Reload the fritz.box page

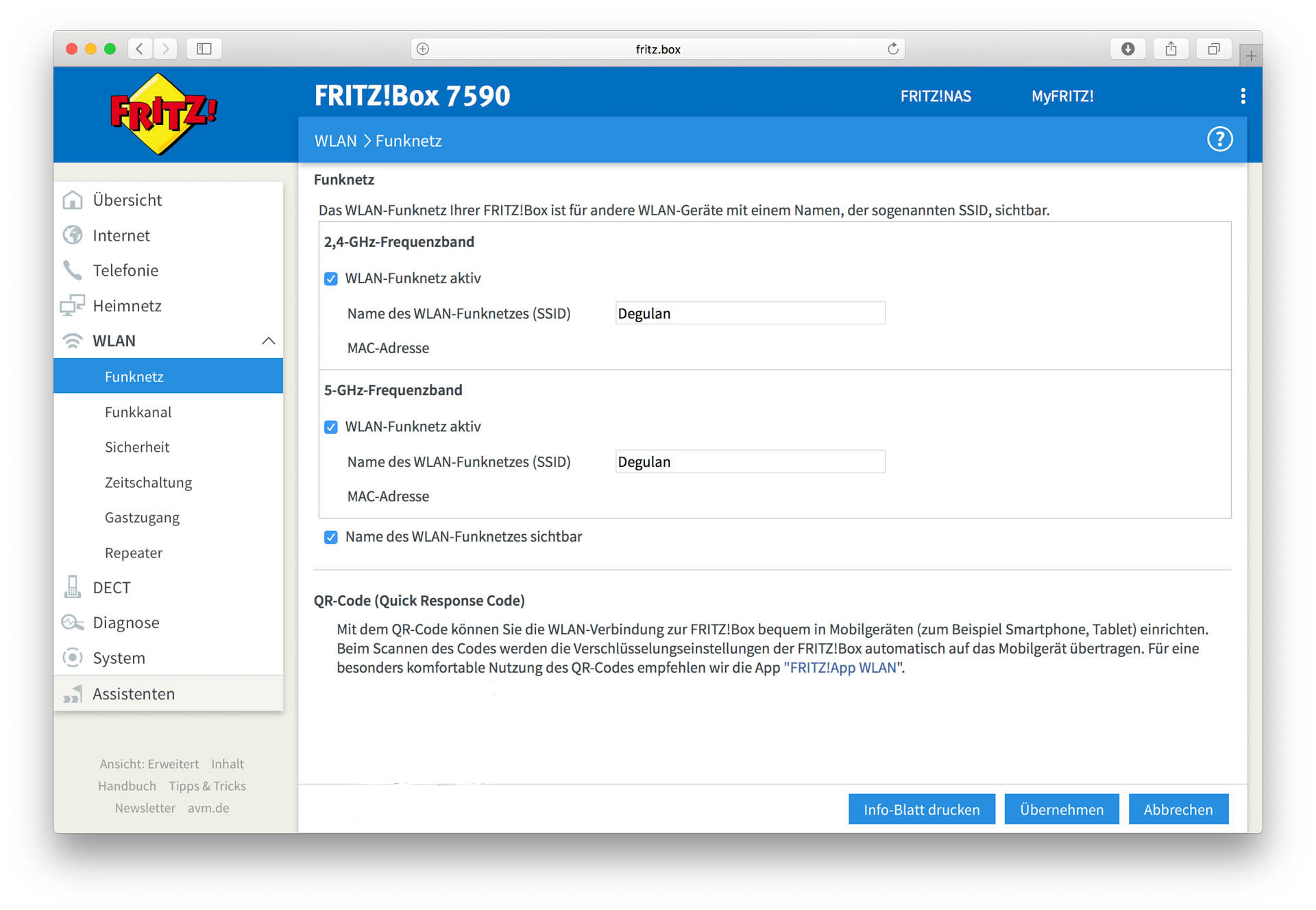tap(892, 49)
